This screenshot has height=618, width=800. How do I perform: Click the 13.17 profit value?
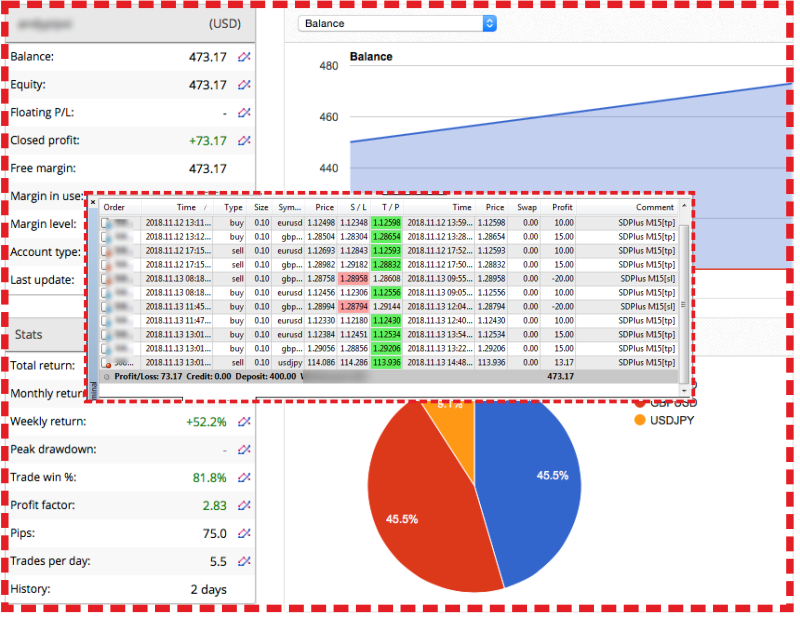click(x=564, y=362)
